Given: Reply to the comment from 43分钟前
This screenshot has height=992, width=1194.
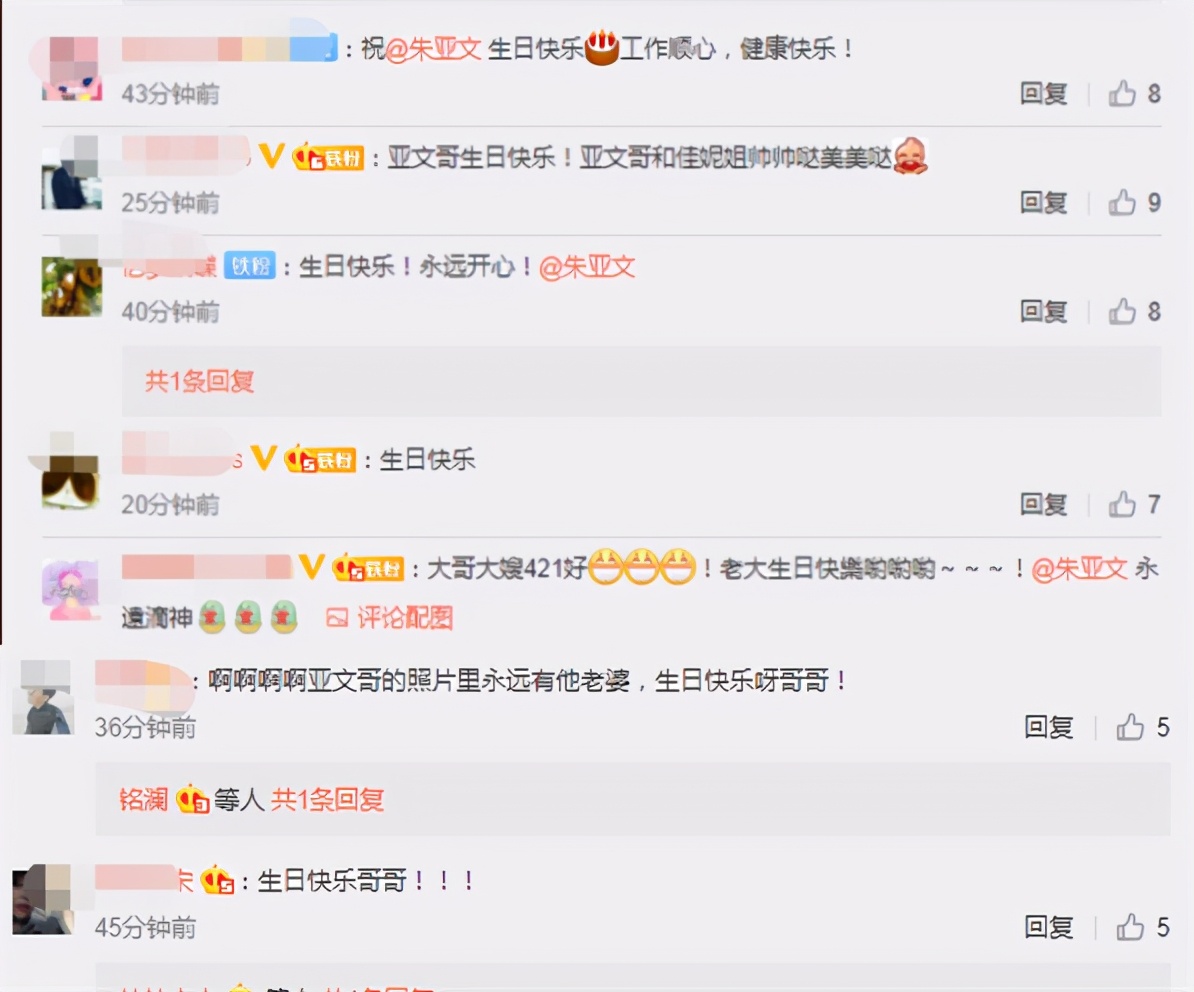Looking at the screenshot, I should pos(1044,94).
